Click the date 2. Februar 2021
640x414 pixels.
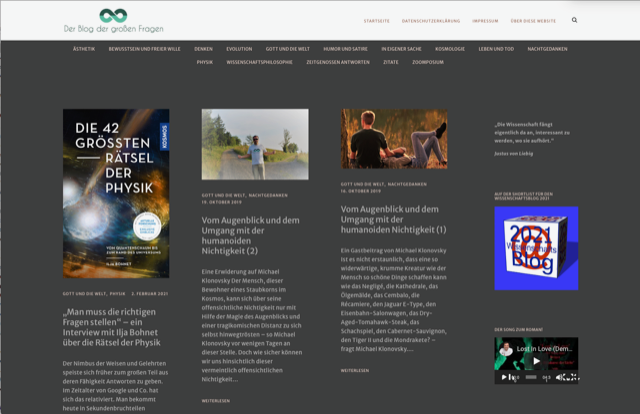[150, 294]
